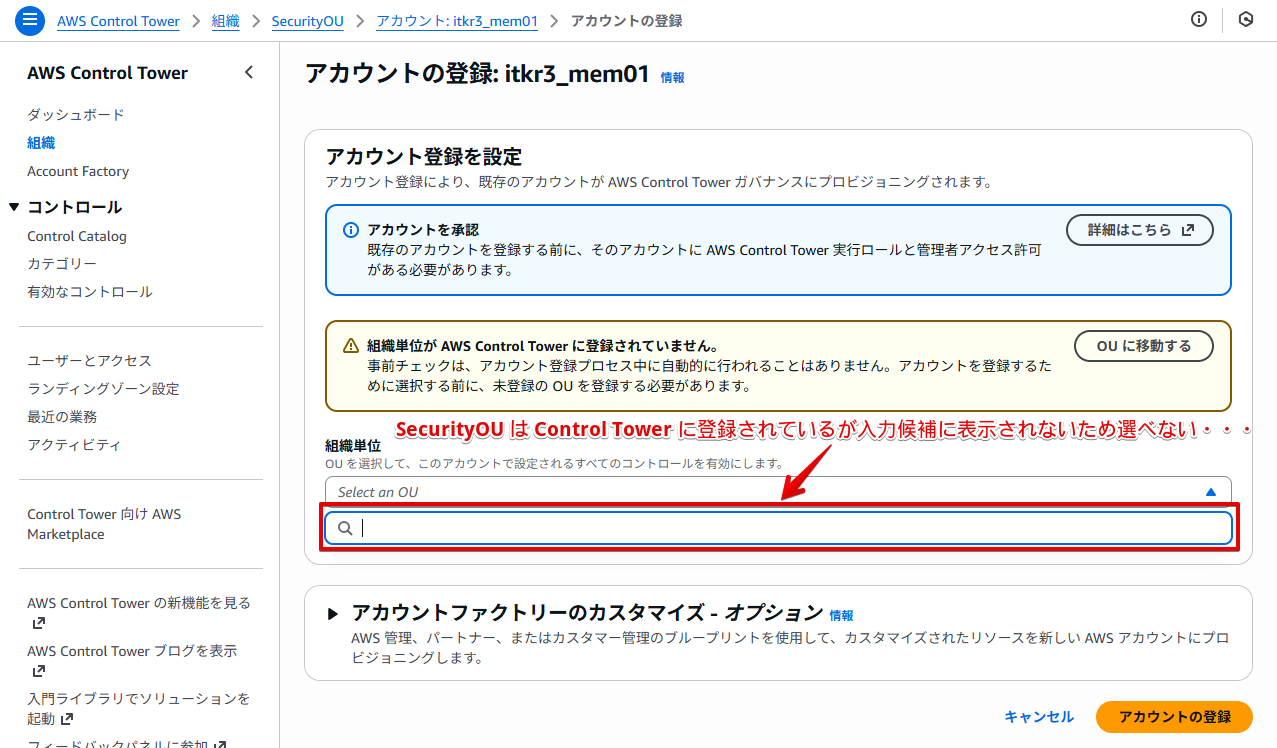Select 組織 in the sidebar
Image resolution: width=1277 pixels, height=748 pixels.
pyautogui.click(x=41, y=143)
